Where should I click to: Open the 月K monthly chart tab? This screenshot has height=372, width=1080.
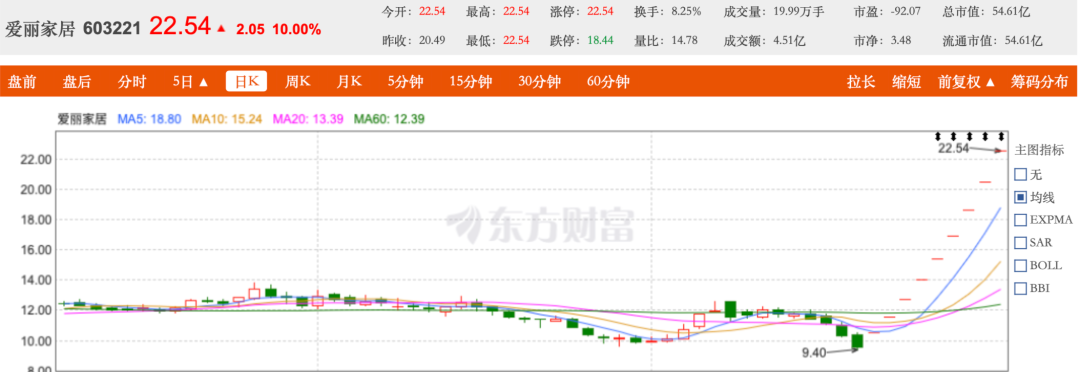(x=349, y=82)
